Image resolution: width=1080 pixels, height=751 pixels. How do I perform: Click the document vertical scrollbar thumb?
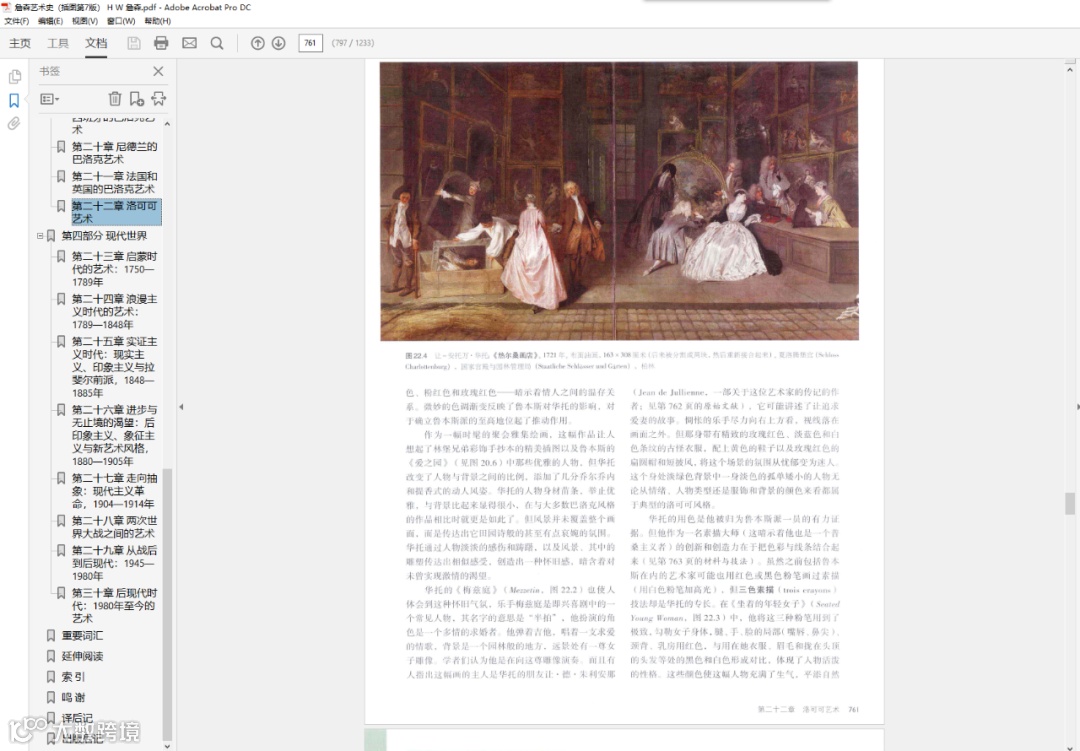tap(1070, 504)
